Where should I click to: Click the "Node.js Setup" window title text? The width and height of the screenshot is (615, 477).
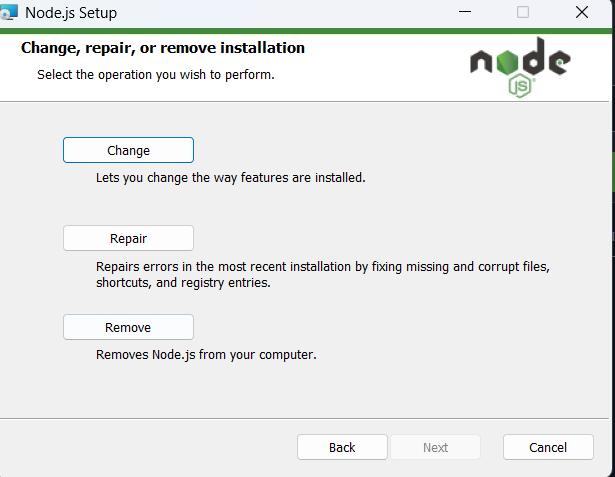tap(70, 13)
